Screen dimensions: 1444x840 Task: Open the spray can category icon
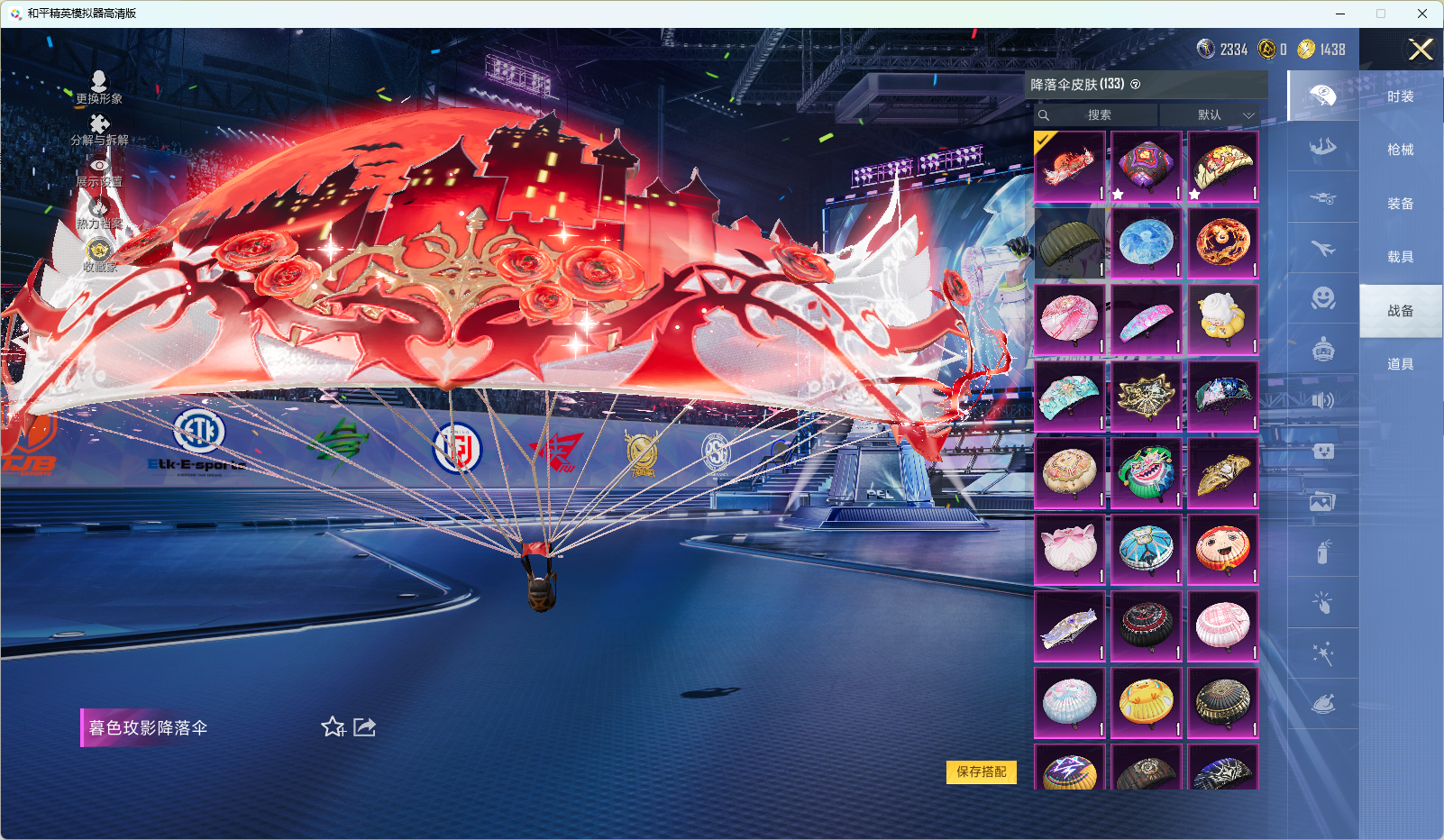click(1323, 552)
